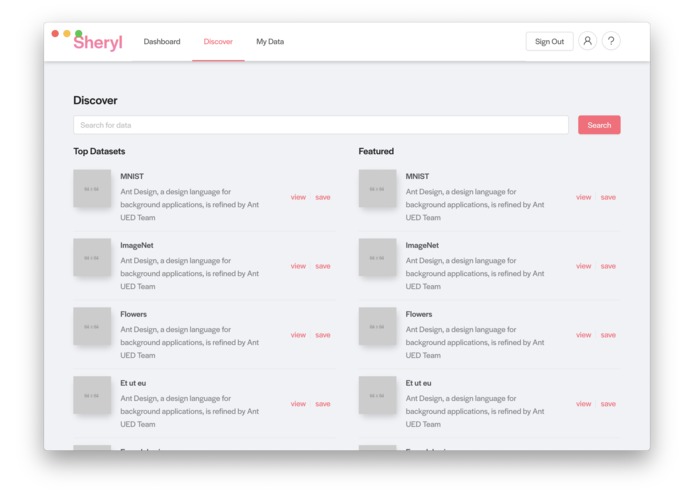Click Et ut eu thumbnail in Top Datasets
This screenshot has height=494, width=695.
click(x=92, y=395)
